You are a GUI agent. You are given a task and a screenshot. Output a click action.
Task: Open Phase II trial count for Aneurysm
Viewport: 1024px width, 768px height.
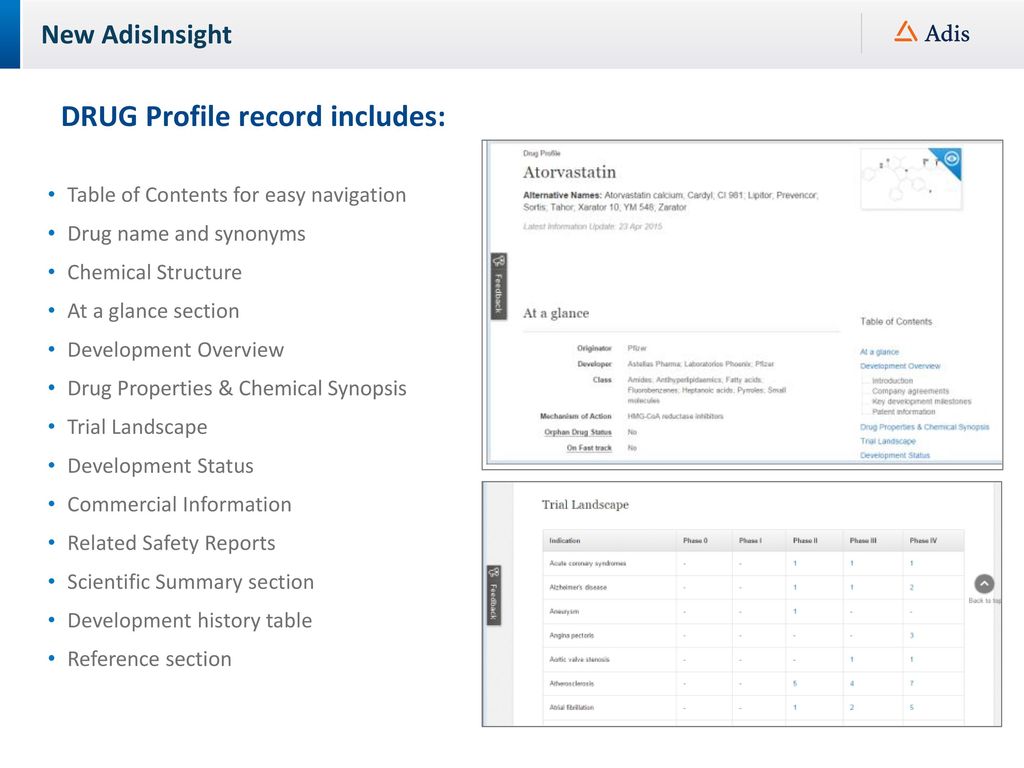pyautogui.click(x=795, y=611)
